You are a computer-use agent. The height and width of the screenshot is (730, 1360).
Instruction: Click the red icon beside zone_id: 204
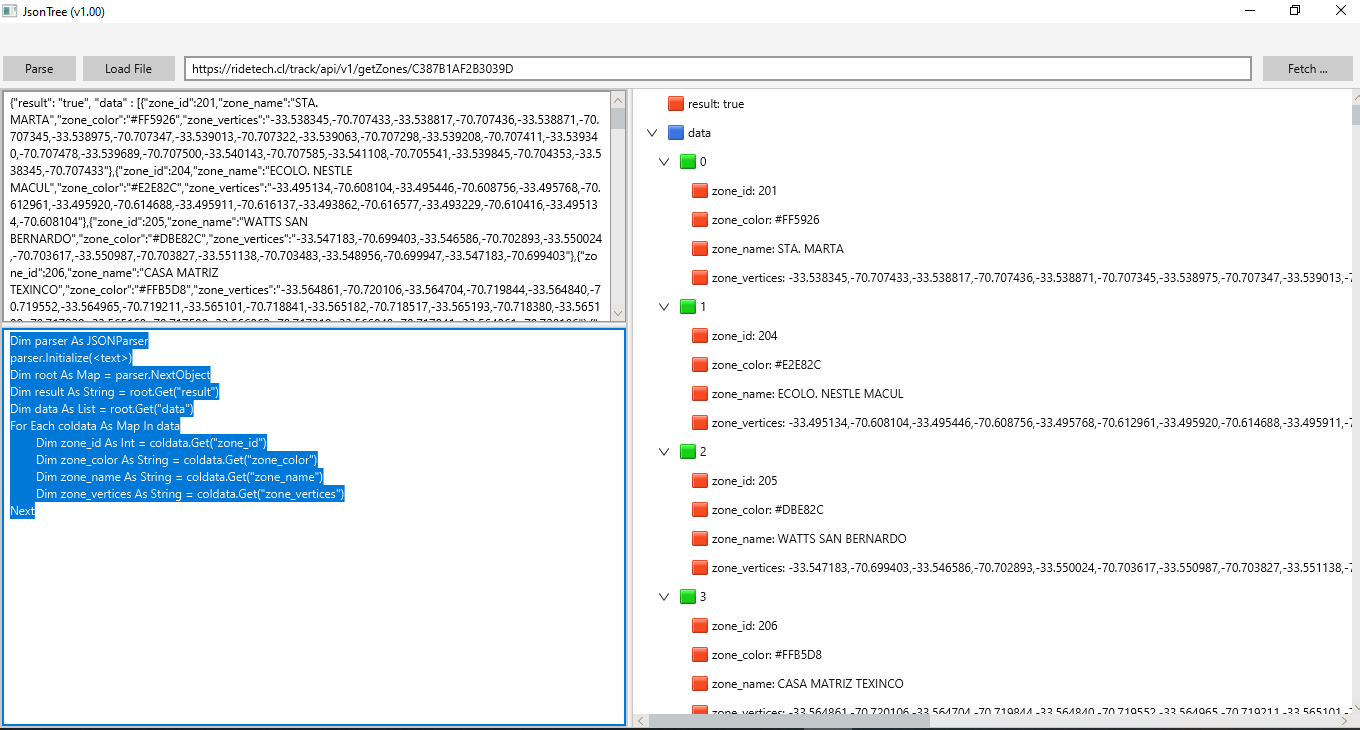coord(700,336)
